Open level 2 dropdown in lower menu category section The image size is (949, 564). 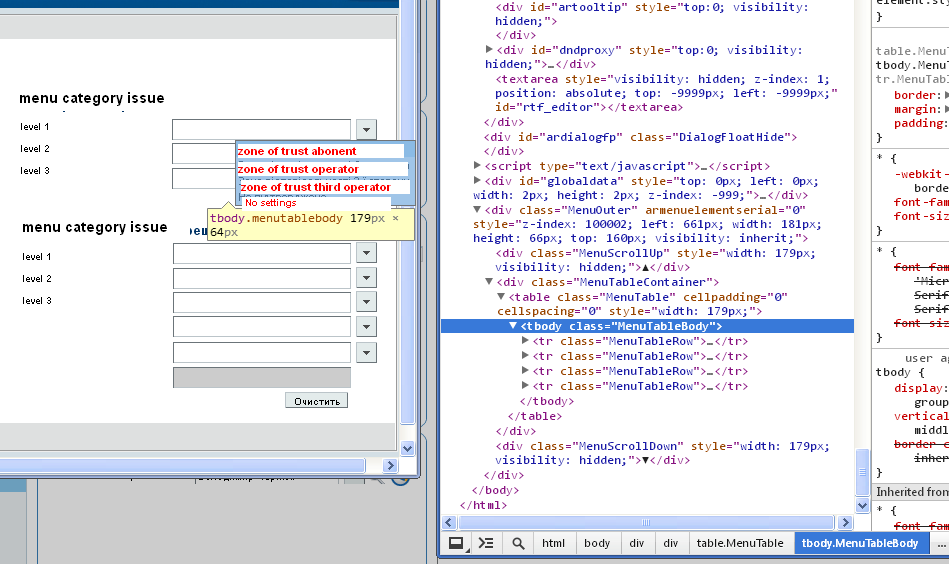pyautogui.click(x=366, y=278)
